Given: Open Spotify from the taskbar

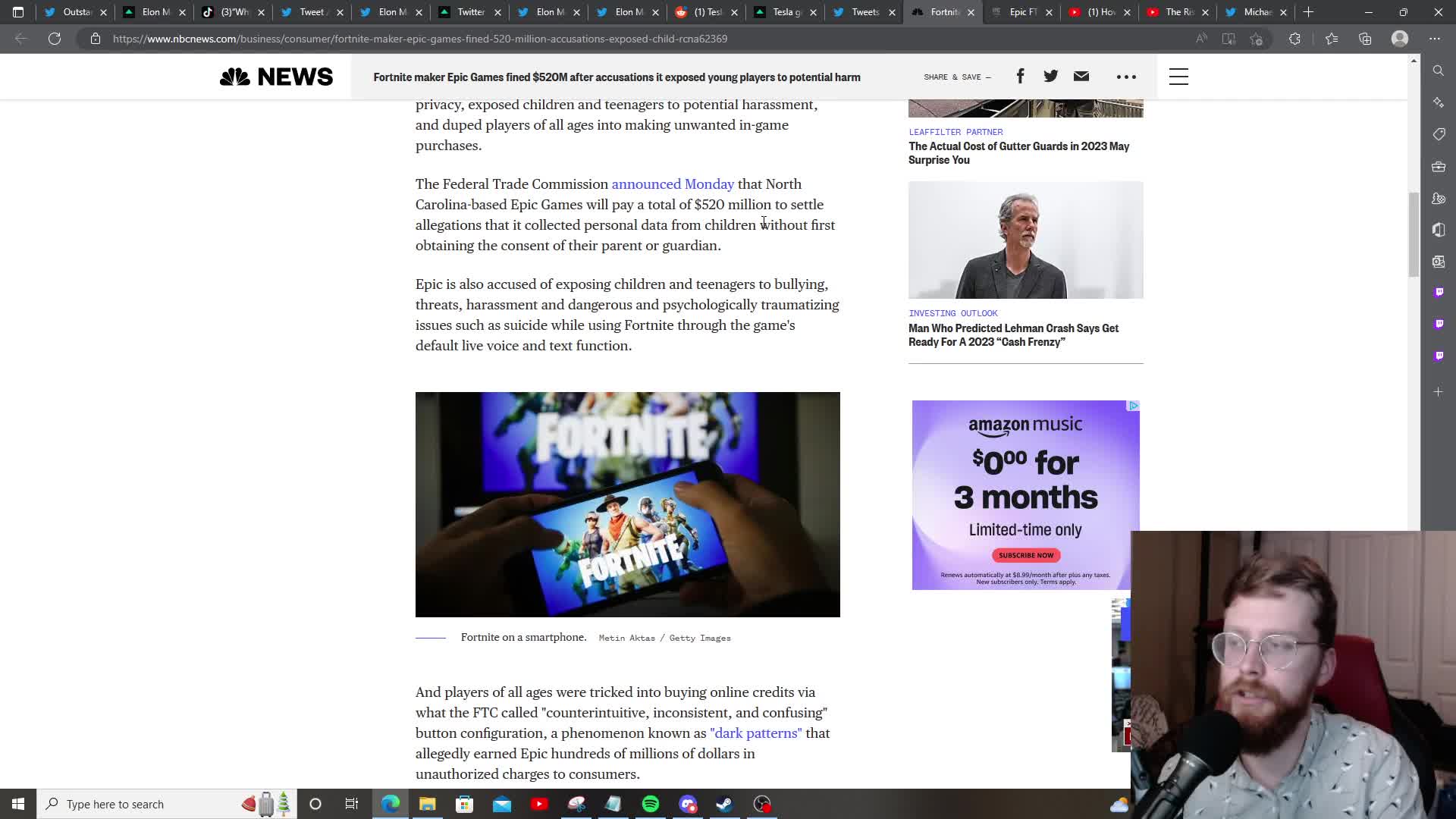Looking at the screenshot, I should coord(651,804).
